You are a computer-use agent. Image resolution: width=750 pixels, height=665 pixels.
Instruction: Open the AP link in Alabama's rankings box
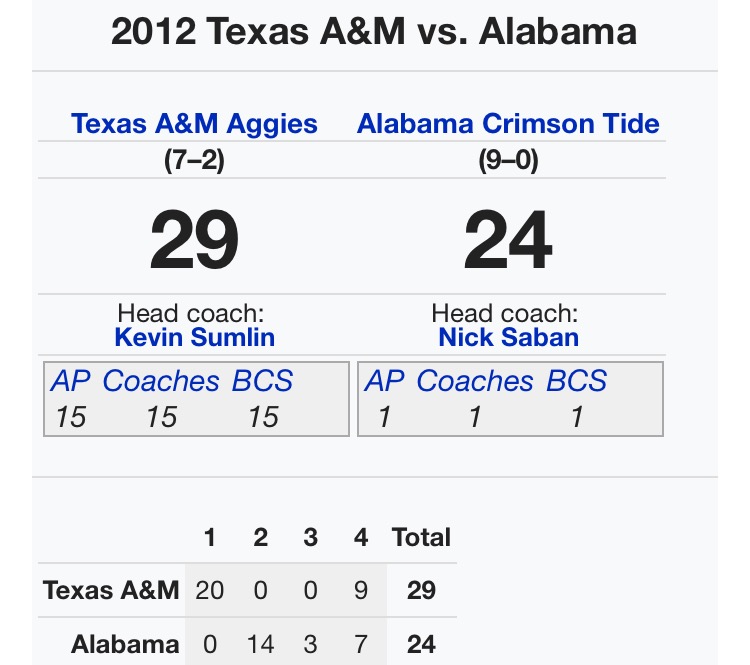[x=385, y=381]
